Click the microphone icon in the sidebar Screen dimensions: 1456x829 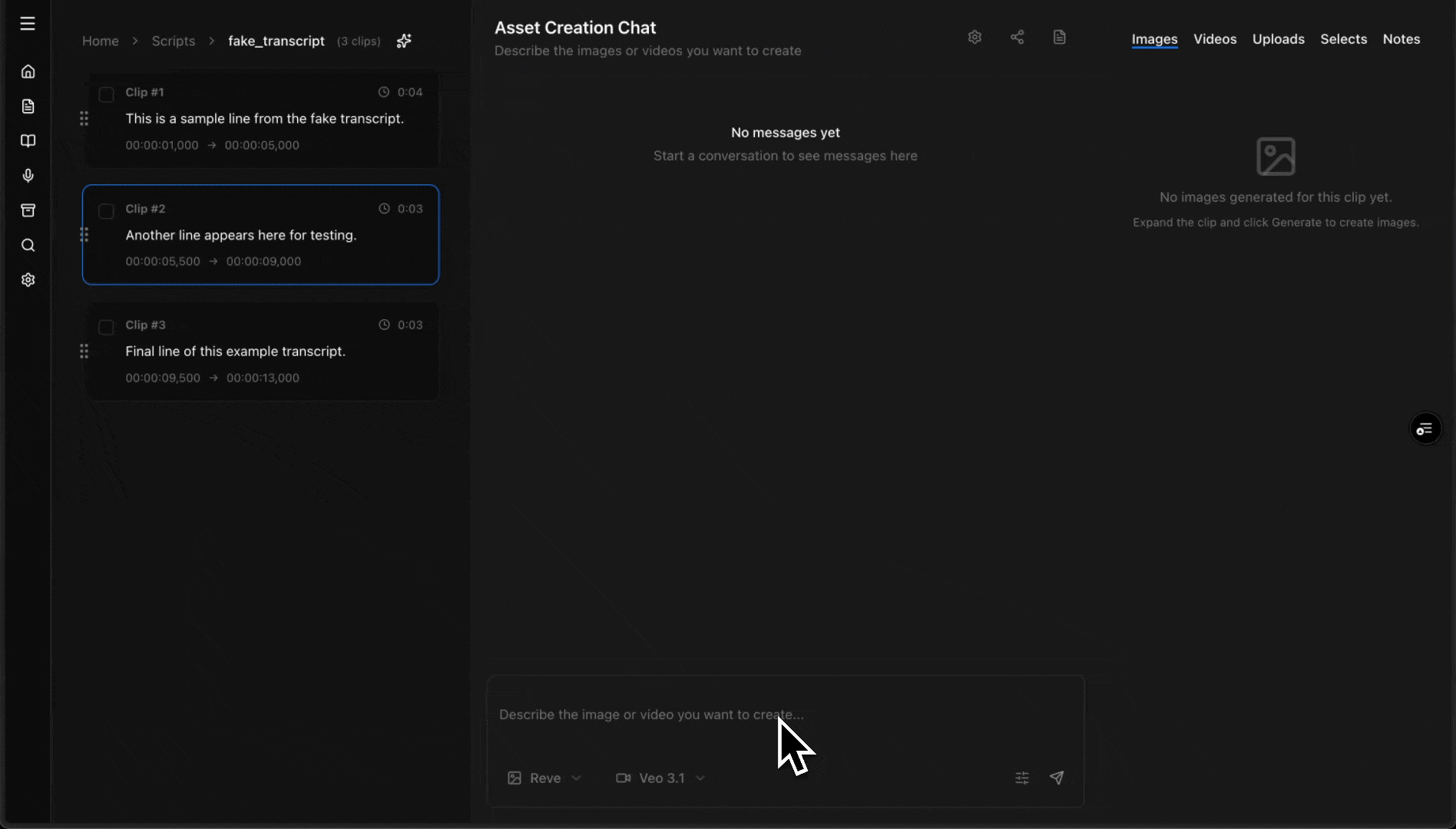28,176
